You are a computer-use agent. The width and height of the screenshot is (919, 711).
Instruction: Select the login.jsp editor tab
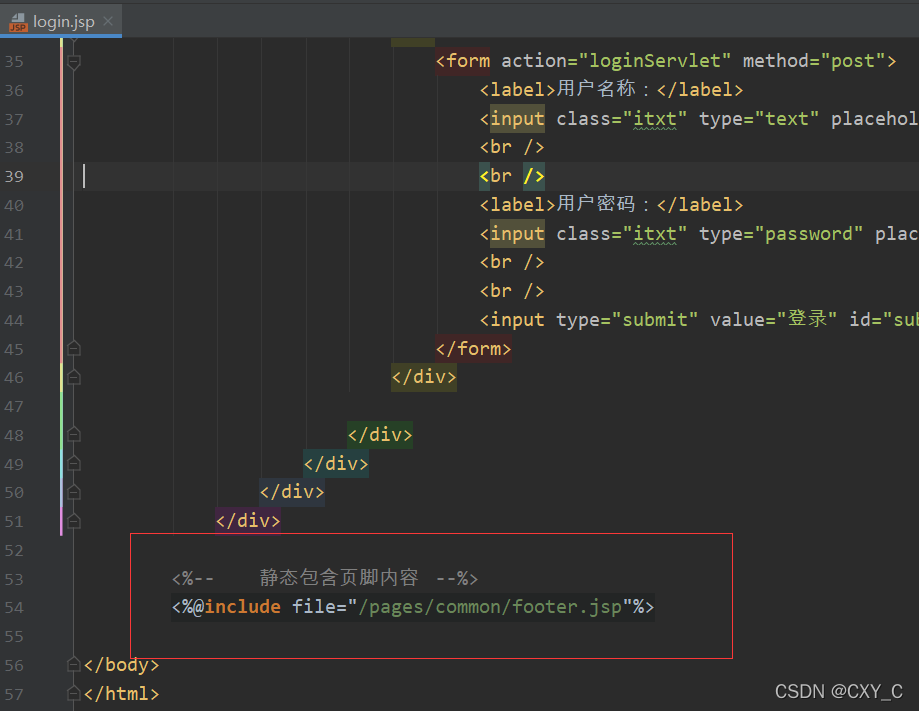click(x=61, y=21)
